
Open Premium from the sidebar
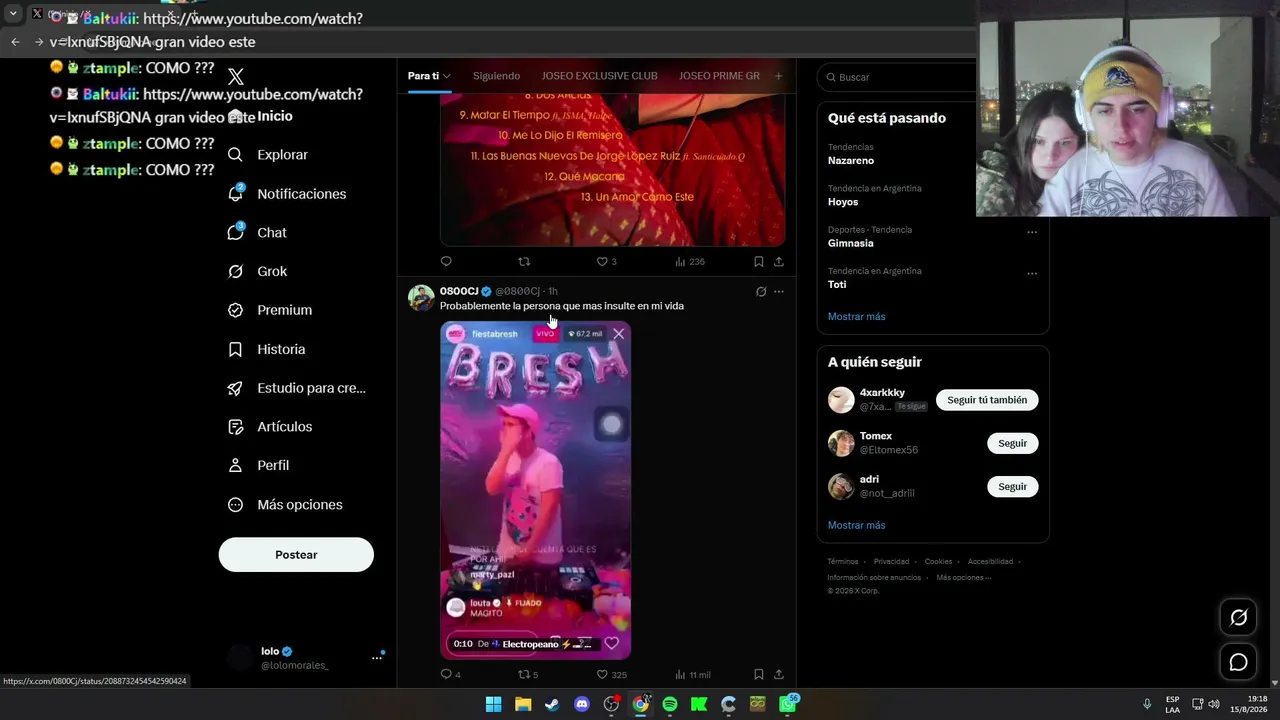pos(270,310)
